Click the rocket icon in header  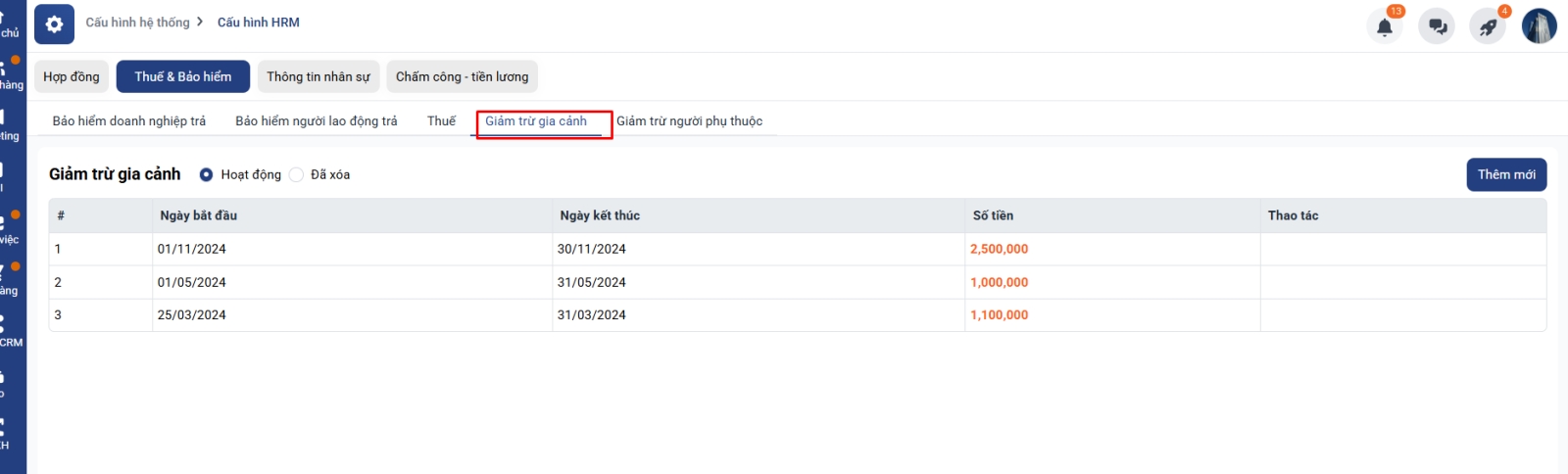[1488, 26]
